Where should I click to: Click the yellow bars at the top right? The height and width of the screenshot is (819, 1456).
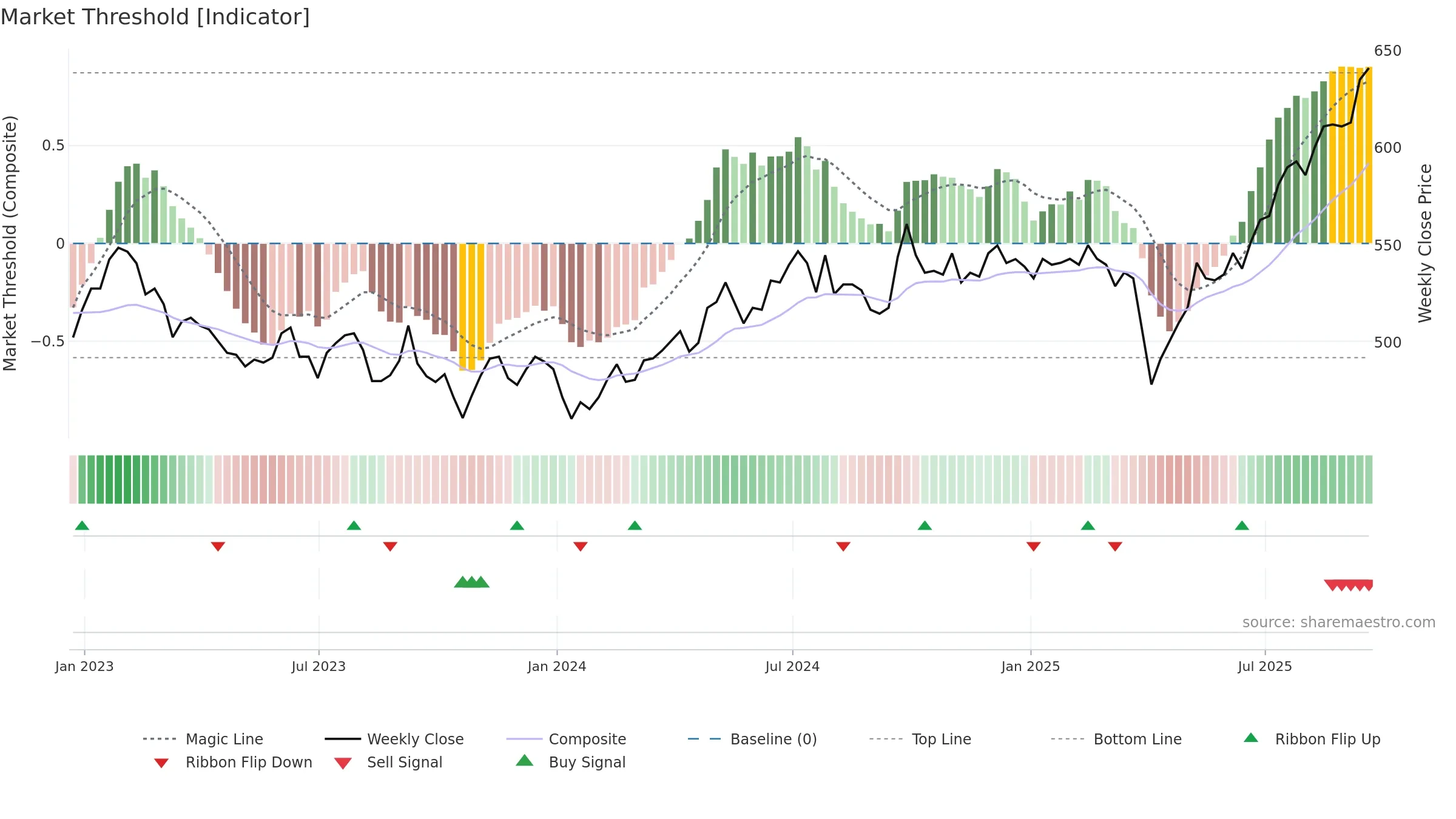[1350, 155]
